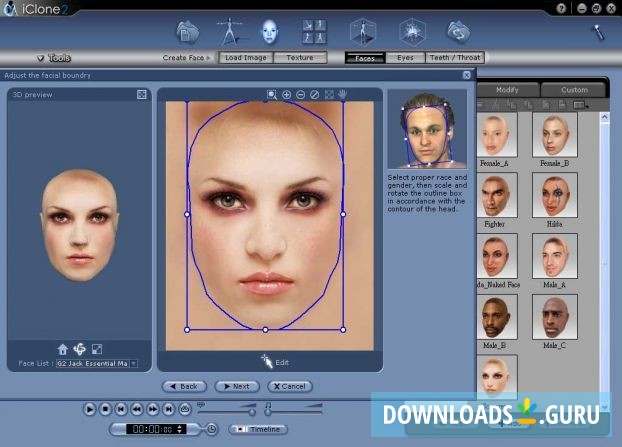Click the Next button
The height and width of the screenshot is (447, 622).
click(x=237, y=386)
